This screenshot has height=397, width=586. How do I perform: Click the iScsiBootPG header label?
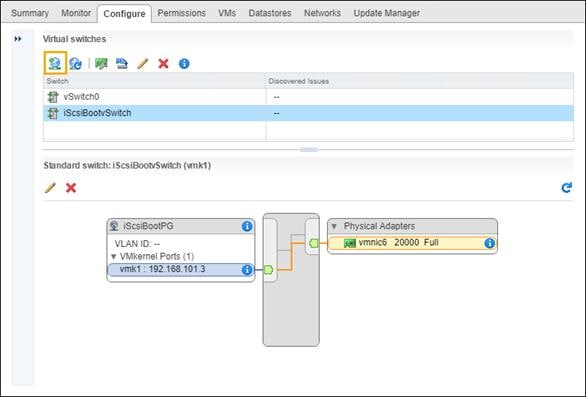coord(148,226)
